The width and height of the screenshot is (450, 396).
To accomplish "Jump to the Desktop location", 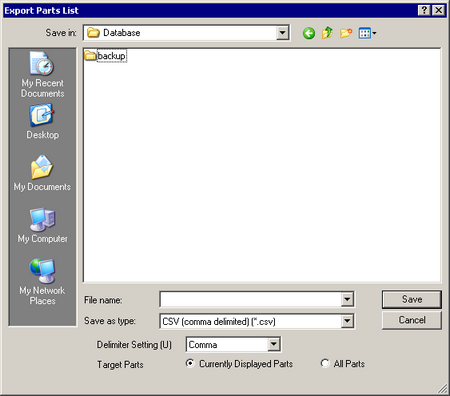I will point(42,121).
